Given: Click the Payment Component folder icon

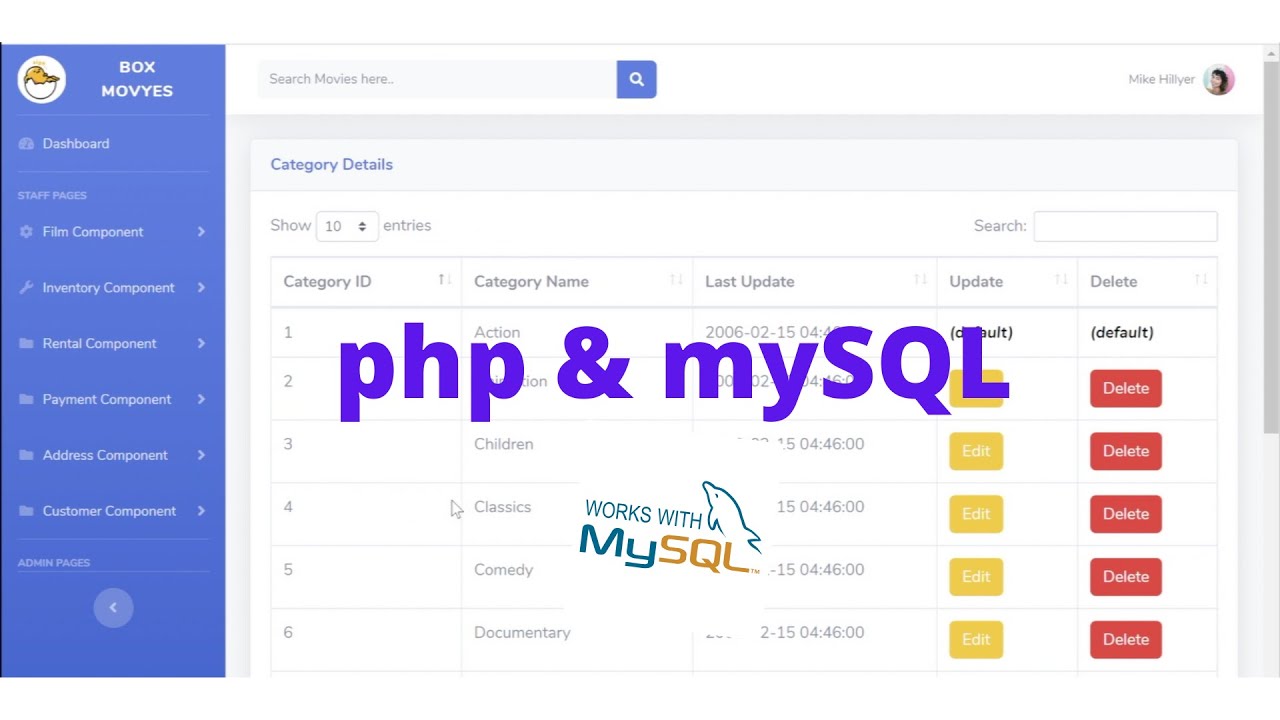Looking at the screenshot, I should [26, 400].
